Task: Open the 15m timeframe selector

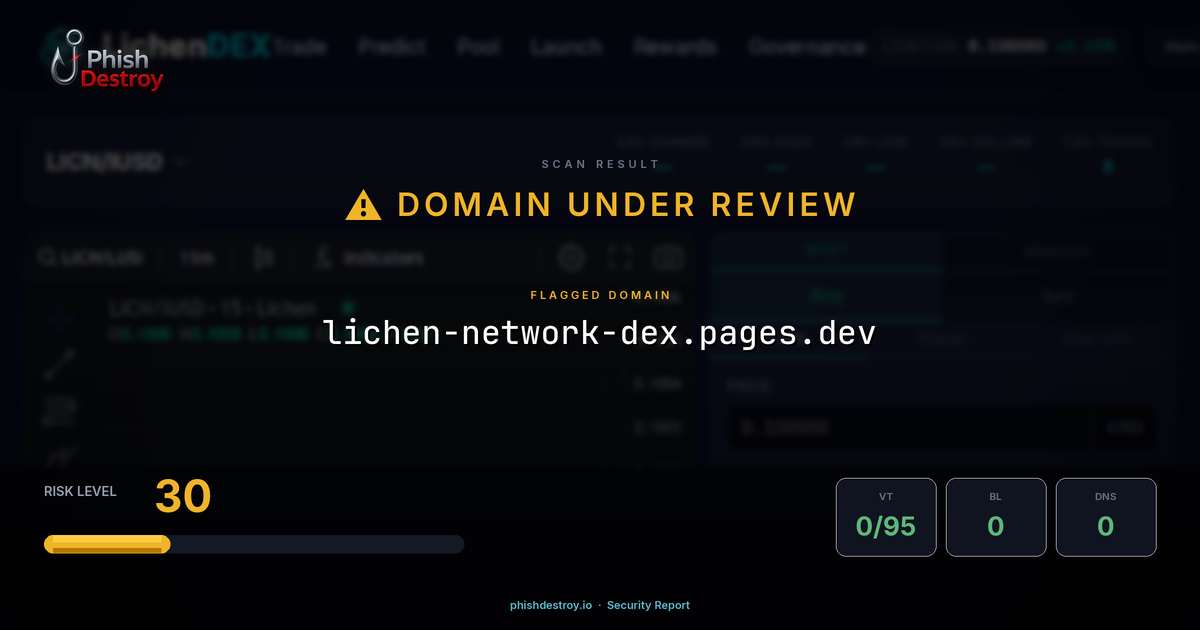Action: click(197, 258)
